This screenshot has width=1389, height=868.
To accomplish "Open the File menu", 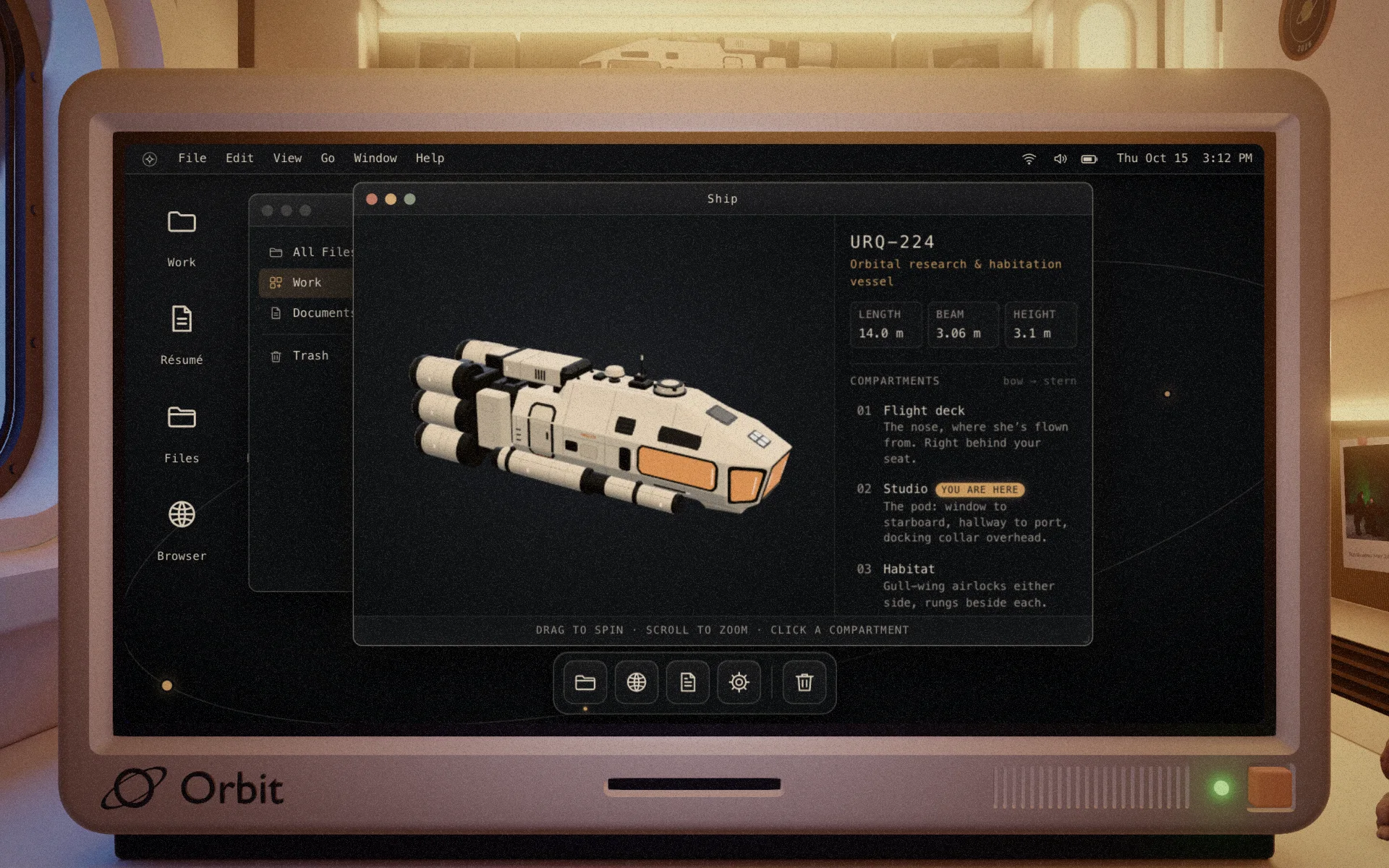I will [x=192, y=158].
